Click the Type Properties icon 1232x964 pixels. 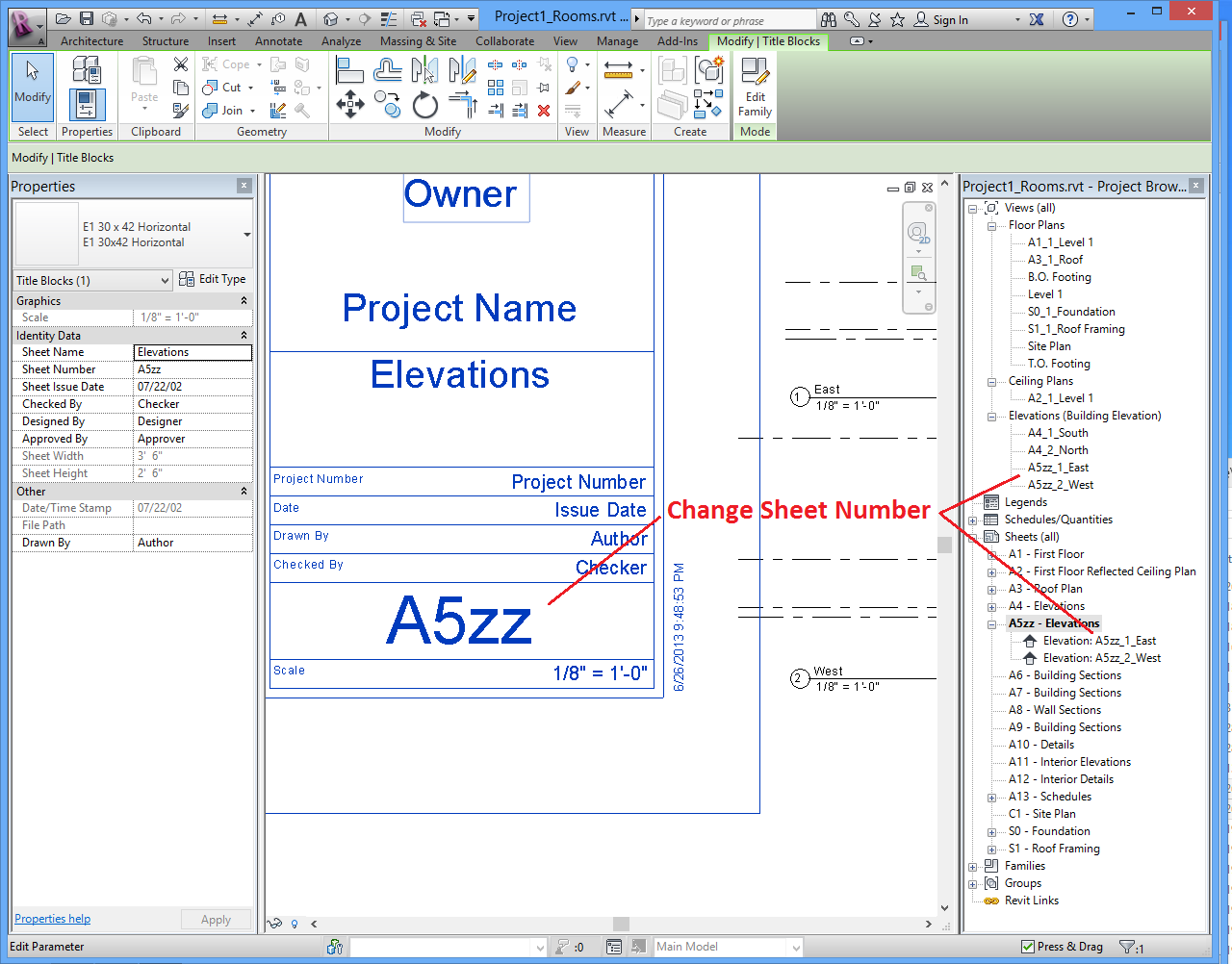pyautogui.click(x=86, y=70)
